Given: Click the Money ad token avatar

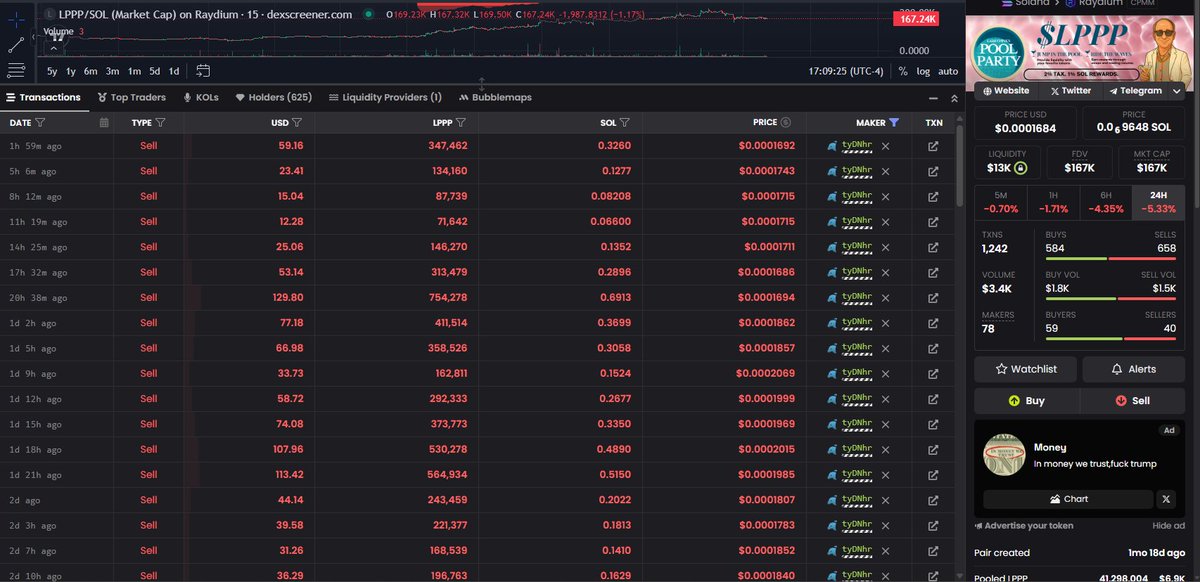Looking at the screenshot, I should coord(1005,455).
